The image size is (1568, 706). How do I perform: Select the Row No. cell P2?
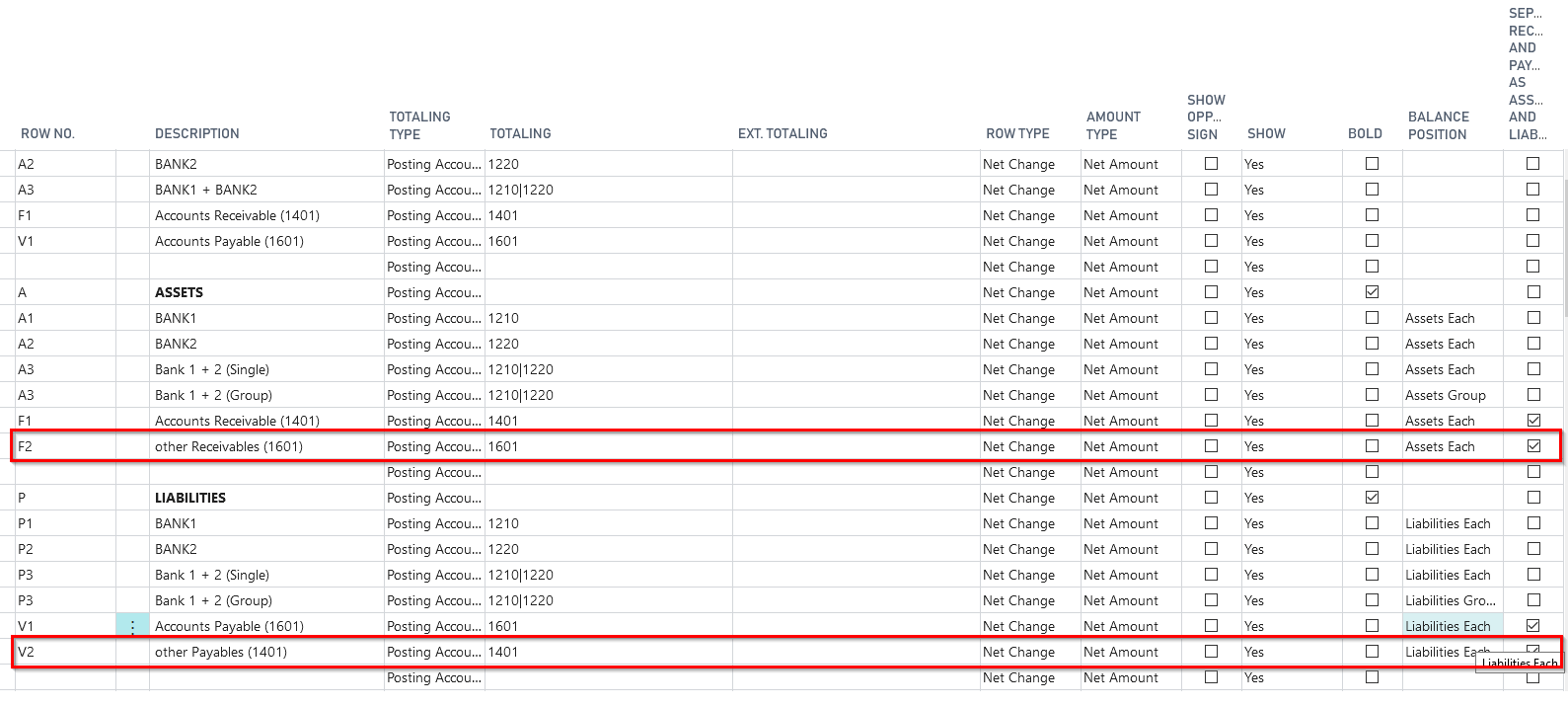(x=64, y=549)
